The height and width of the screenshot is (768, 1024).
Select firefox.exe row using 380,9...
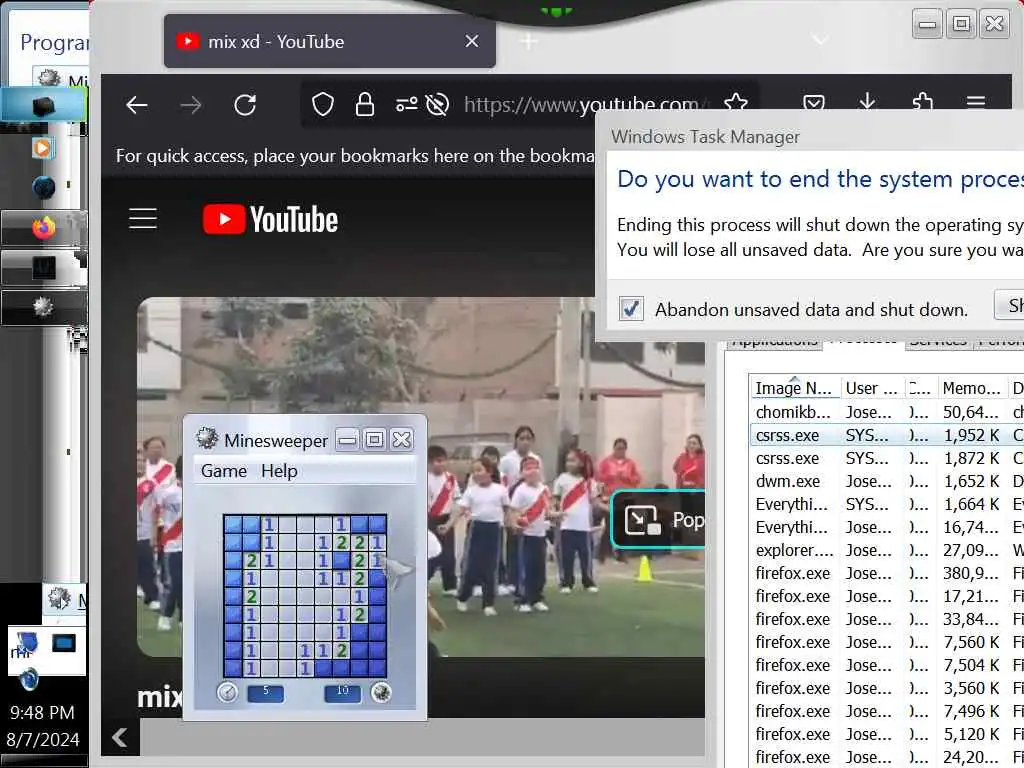(x=887, y=573)
